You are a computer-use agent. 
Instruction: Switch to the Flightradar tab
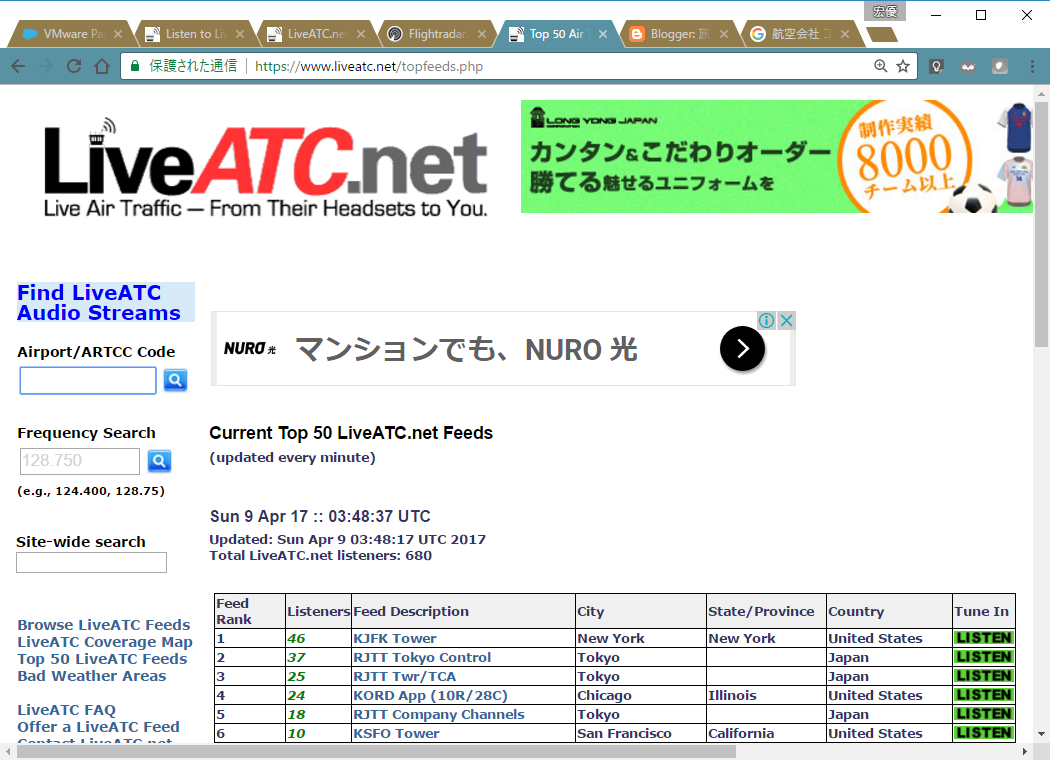(432, 33)
